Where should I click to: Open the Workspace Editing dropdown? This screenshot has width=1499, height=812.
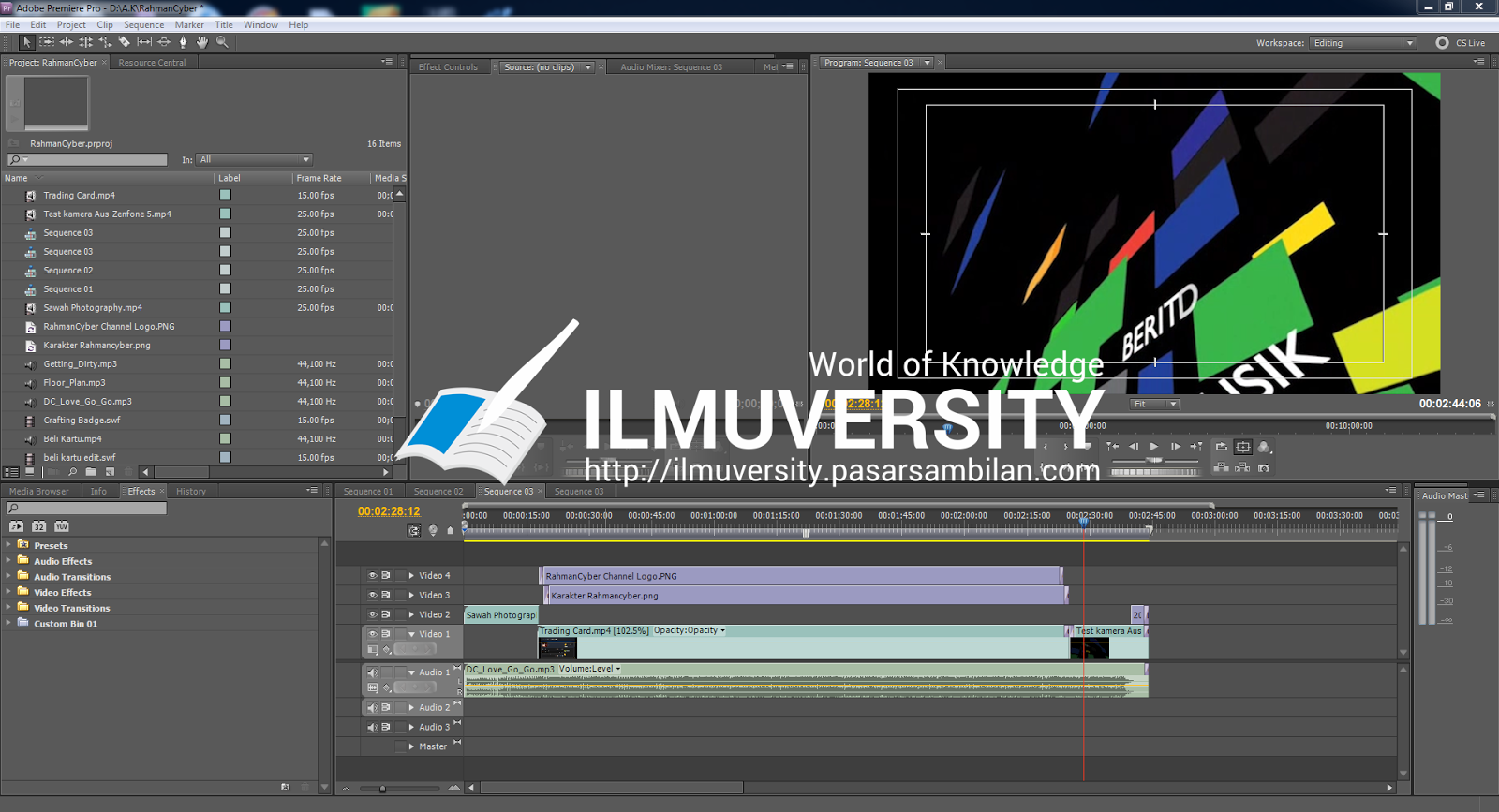pos(1362,43)
